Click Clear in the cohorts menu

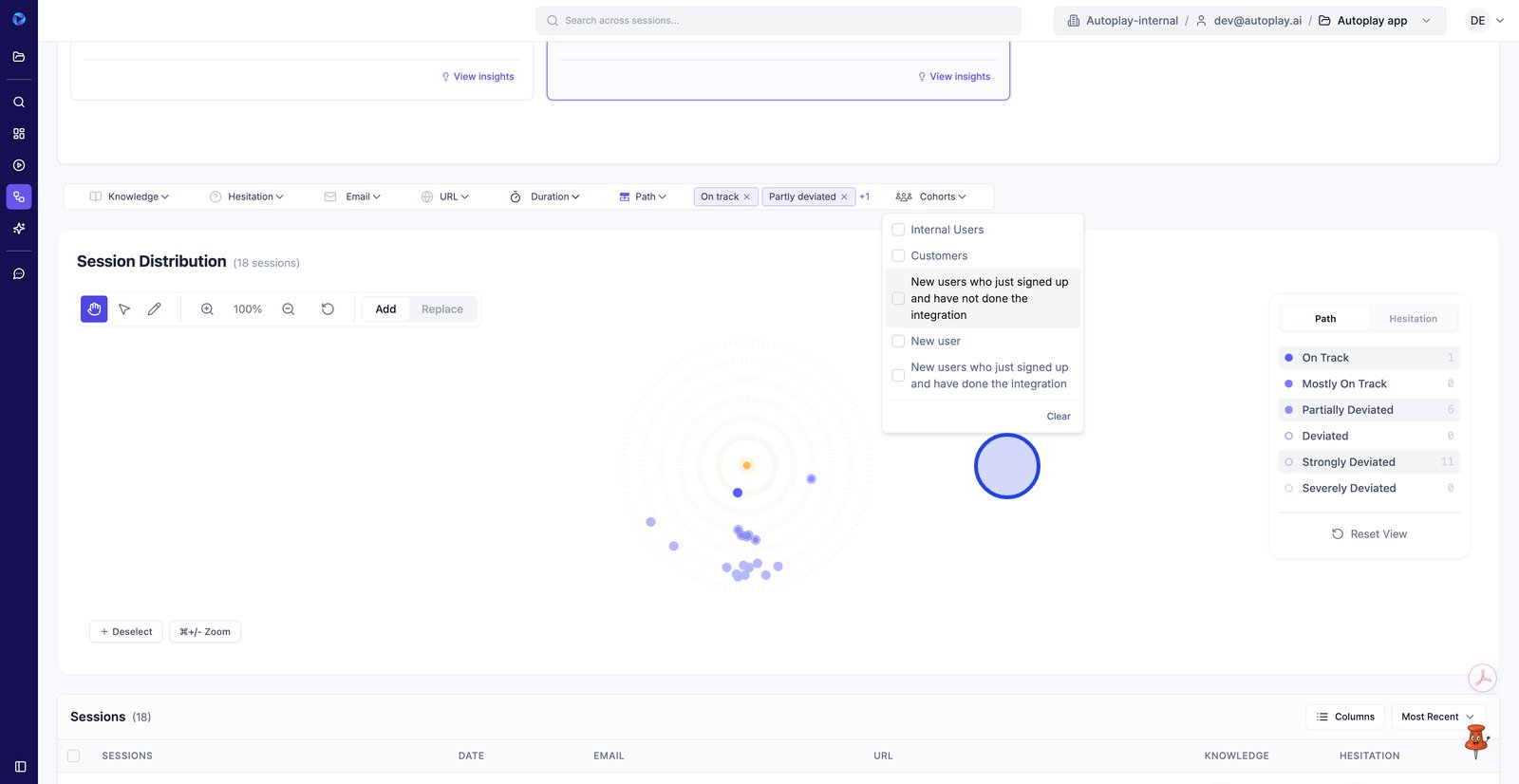click(x=1058, y=417)
